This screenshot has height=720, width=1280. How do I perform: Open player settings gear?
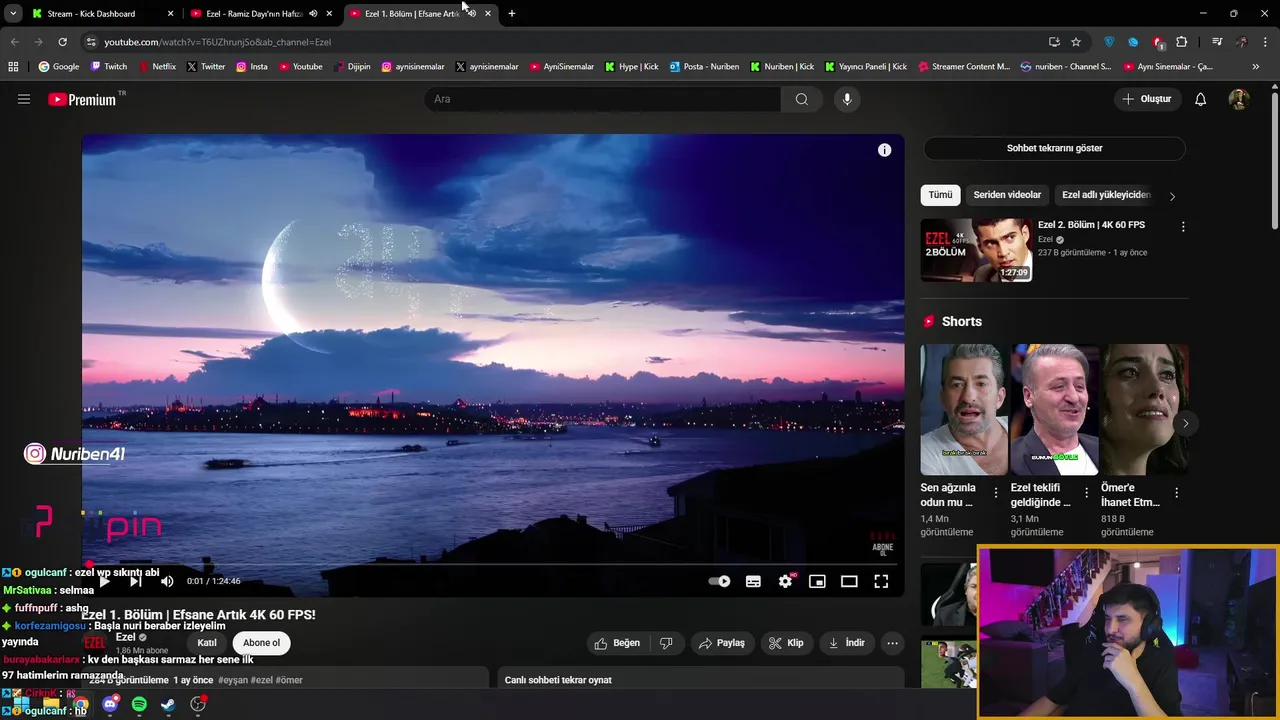coord(785,581)
